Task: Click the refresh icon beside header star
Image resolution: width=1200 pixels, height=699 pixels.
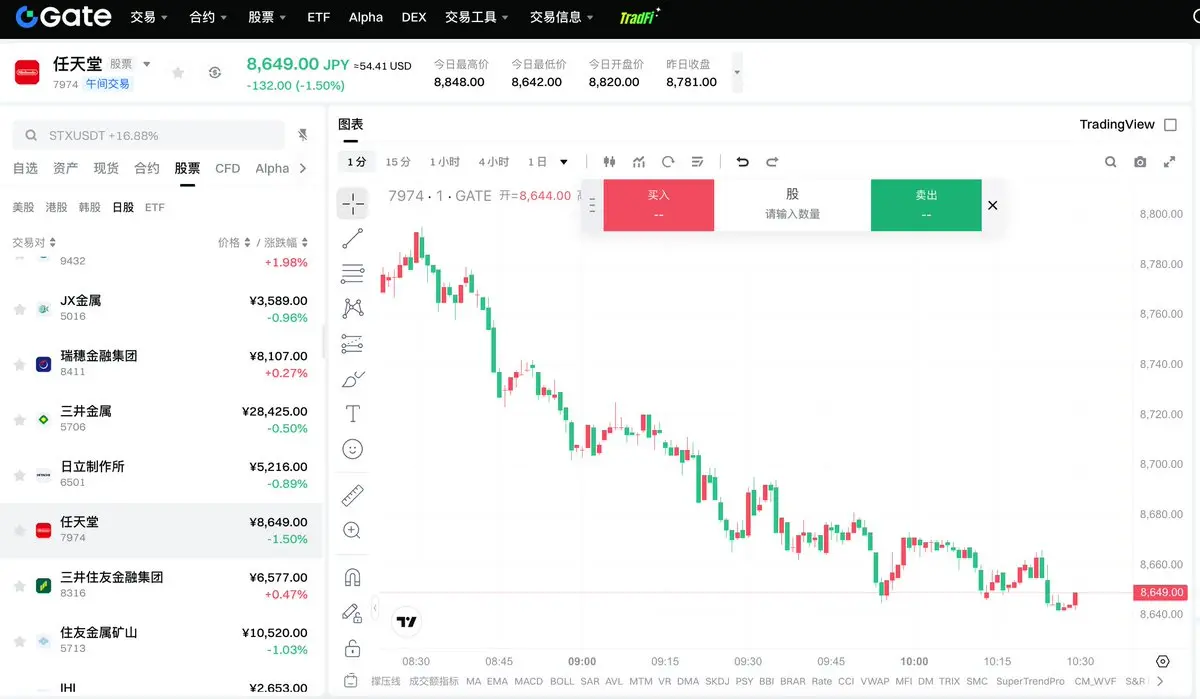Action: tap(214, 72)
